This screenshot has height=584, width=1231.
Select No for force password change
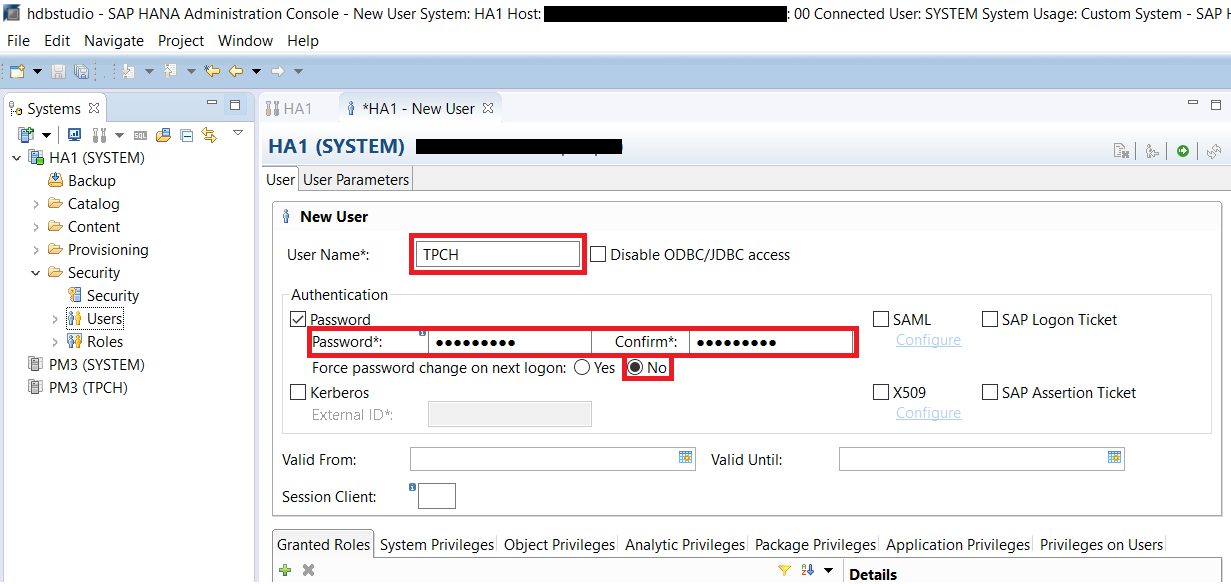click(x=635, y=368)
